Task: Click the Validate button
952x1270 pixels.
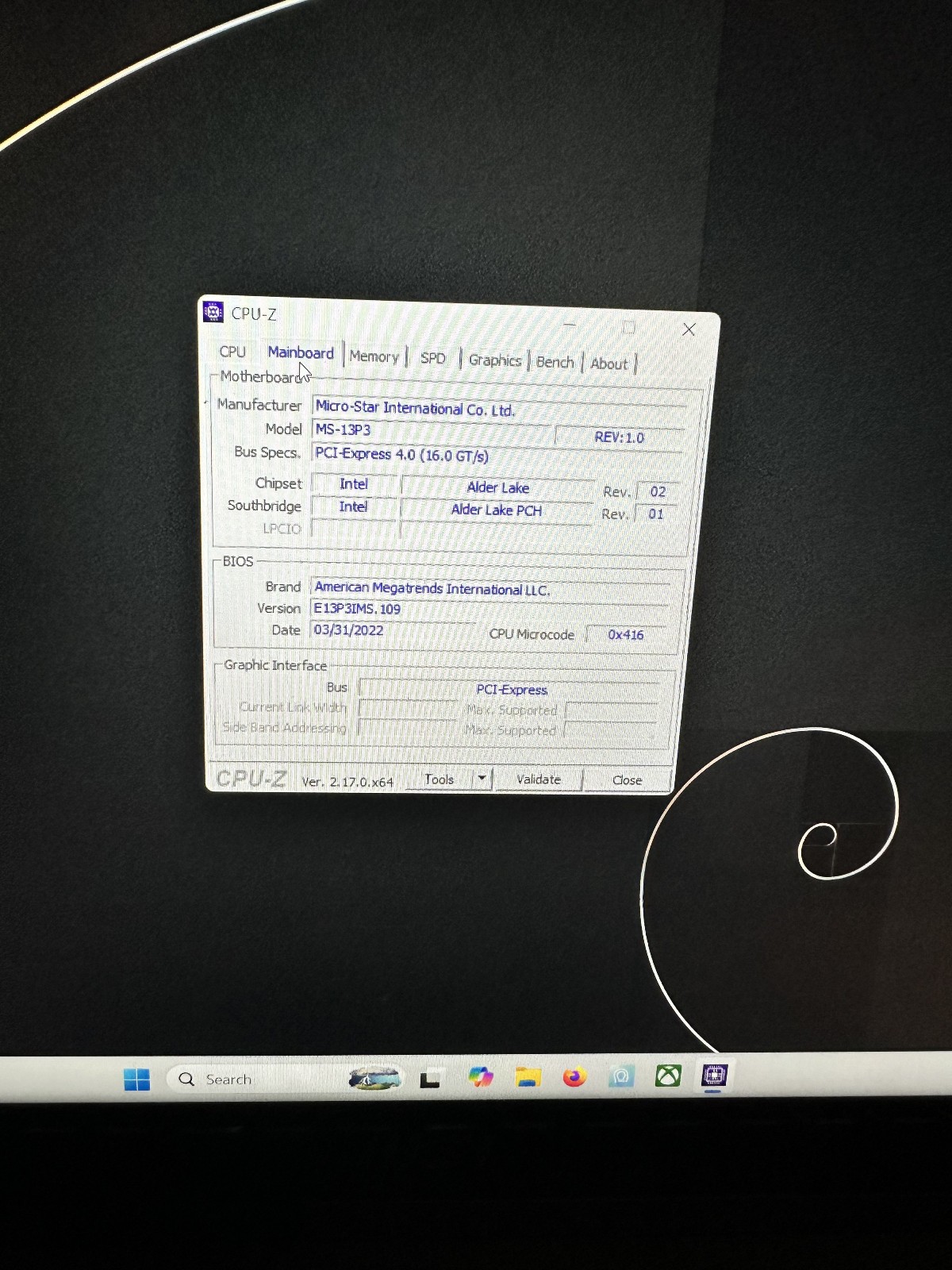Action: point(539,779)
